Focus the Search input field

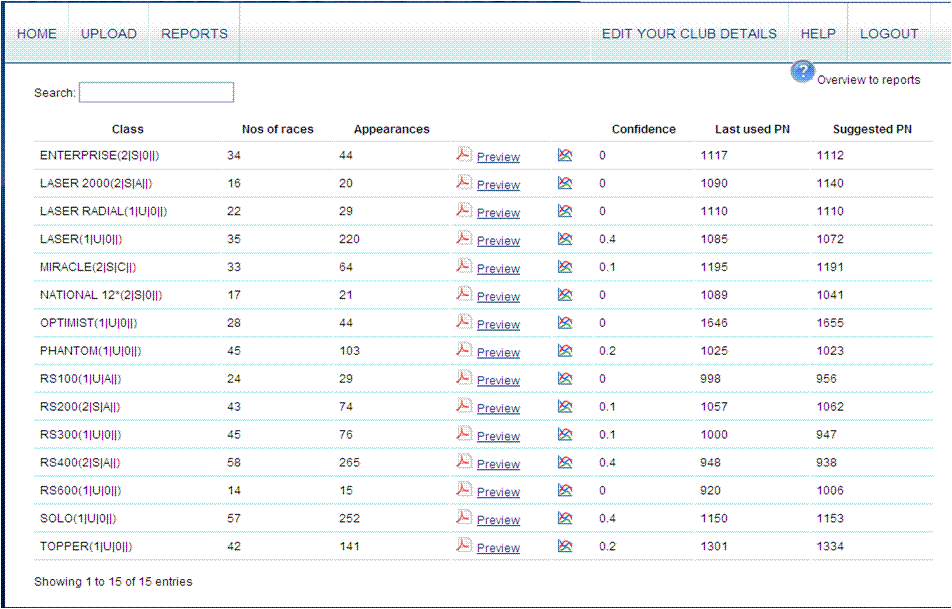(157, 92)
